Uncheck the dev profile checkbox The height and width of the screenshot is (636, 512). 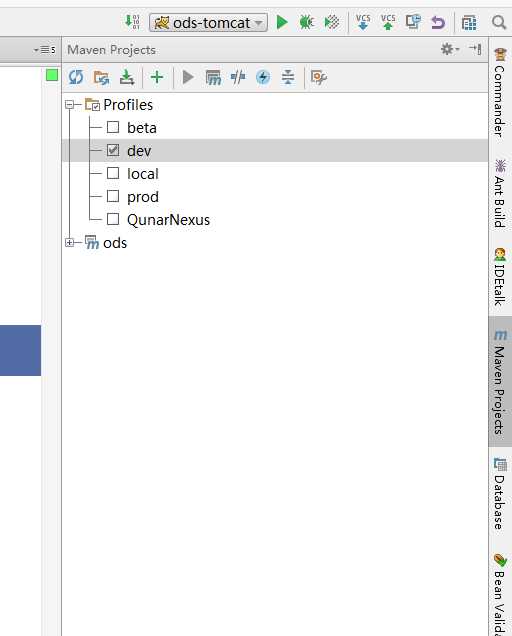(x=113, y=150)
